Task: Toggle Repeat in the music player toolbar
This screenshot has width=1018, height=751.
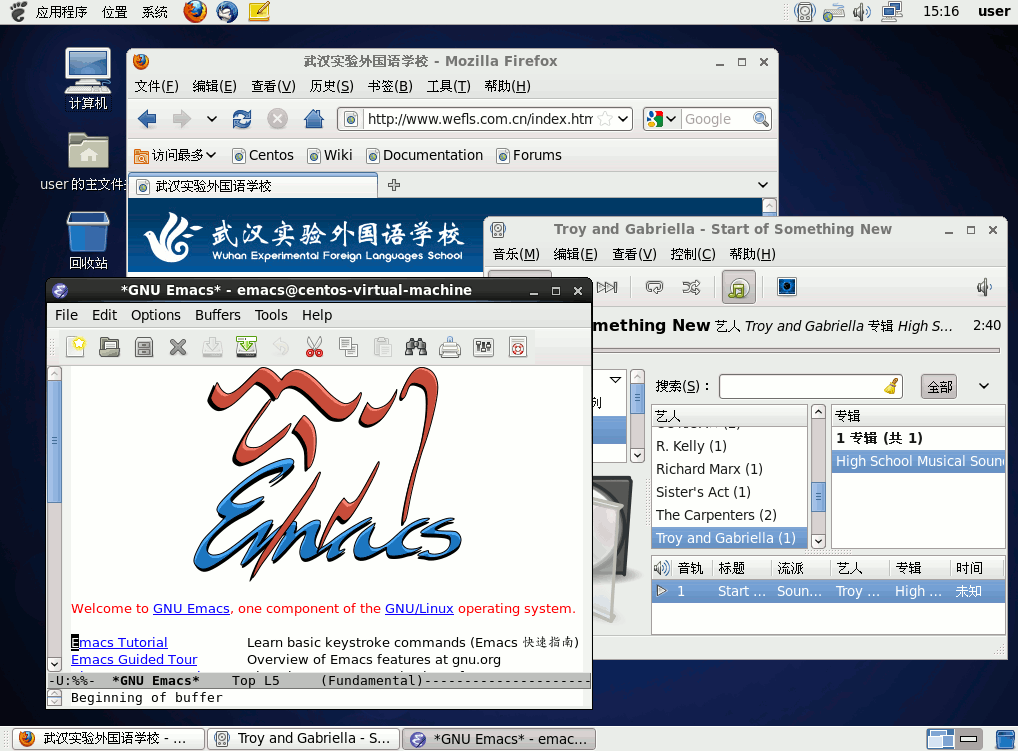Action: 654,287
